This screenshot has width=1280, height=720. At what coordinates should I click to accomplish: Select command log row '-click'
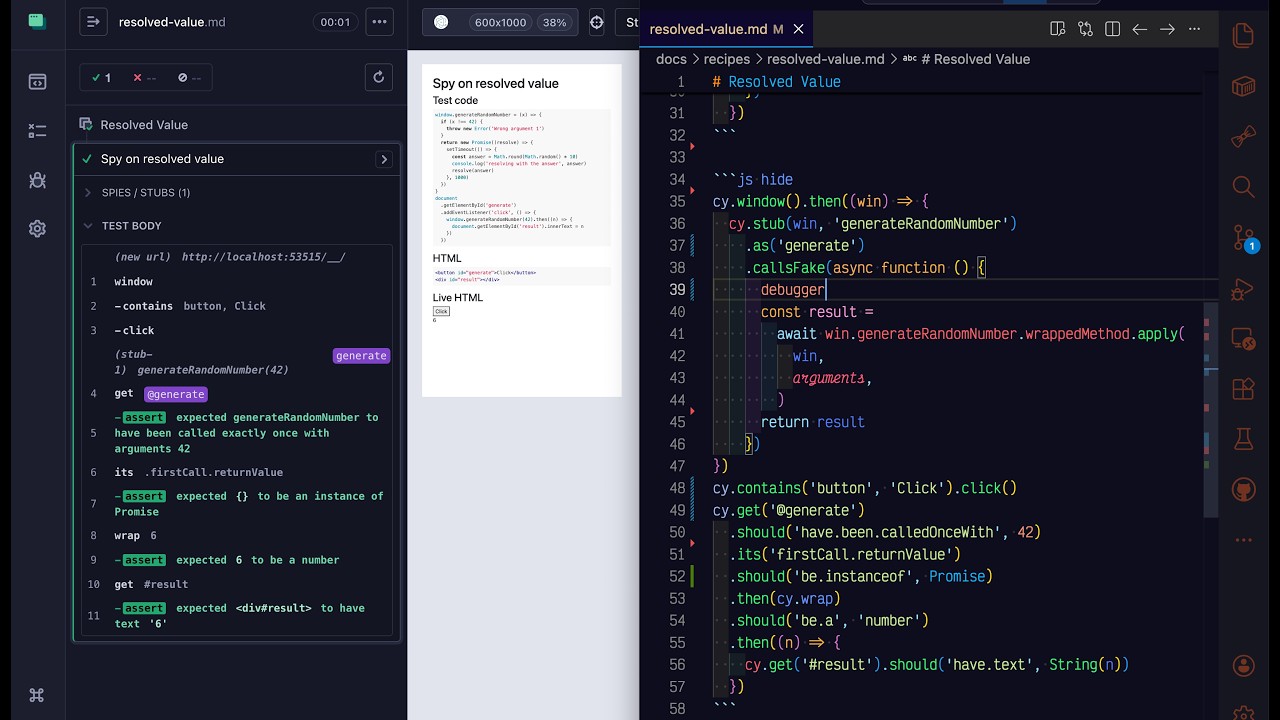[237, 330]
